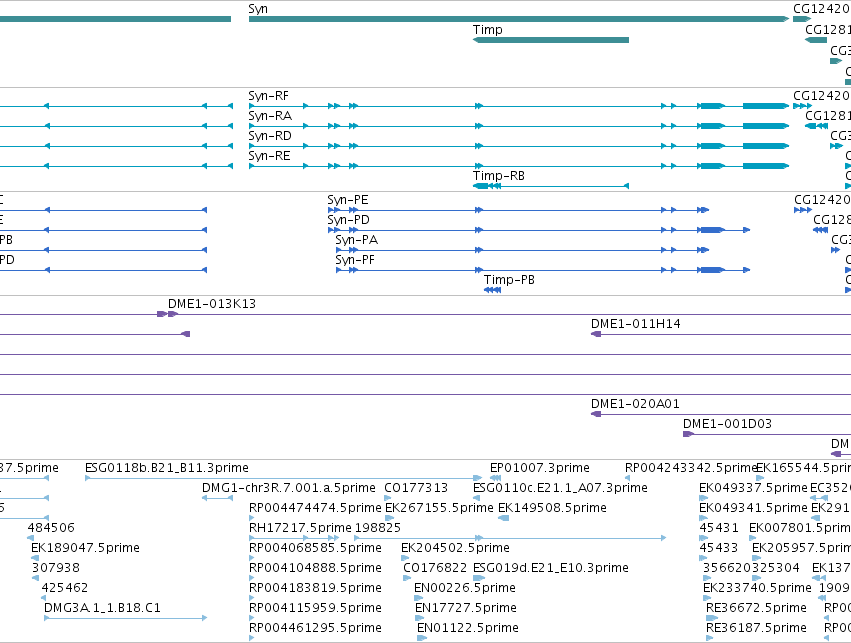Select the DME1-020A01 clone label
The height and width of the screenshot is (643, 851).
[635, 404]
